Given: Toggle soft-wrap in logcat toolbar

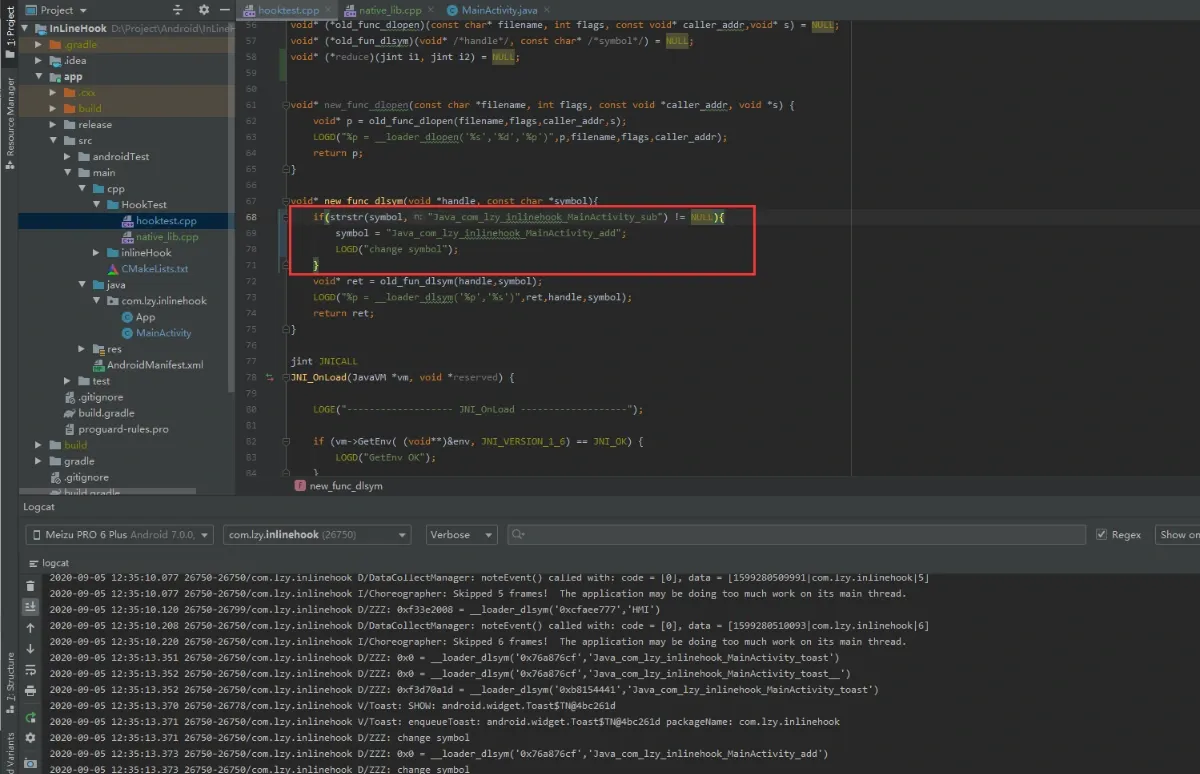Looking at the screenshot, I should click(x=30, y=670).
